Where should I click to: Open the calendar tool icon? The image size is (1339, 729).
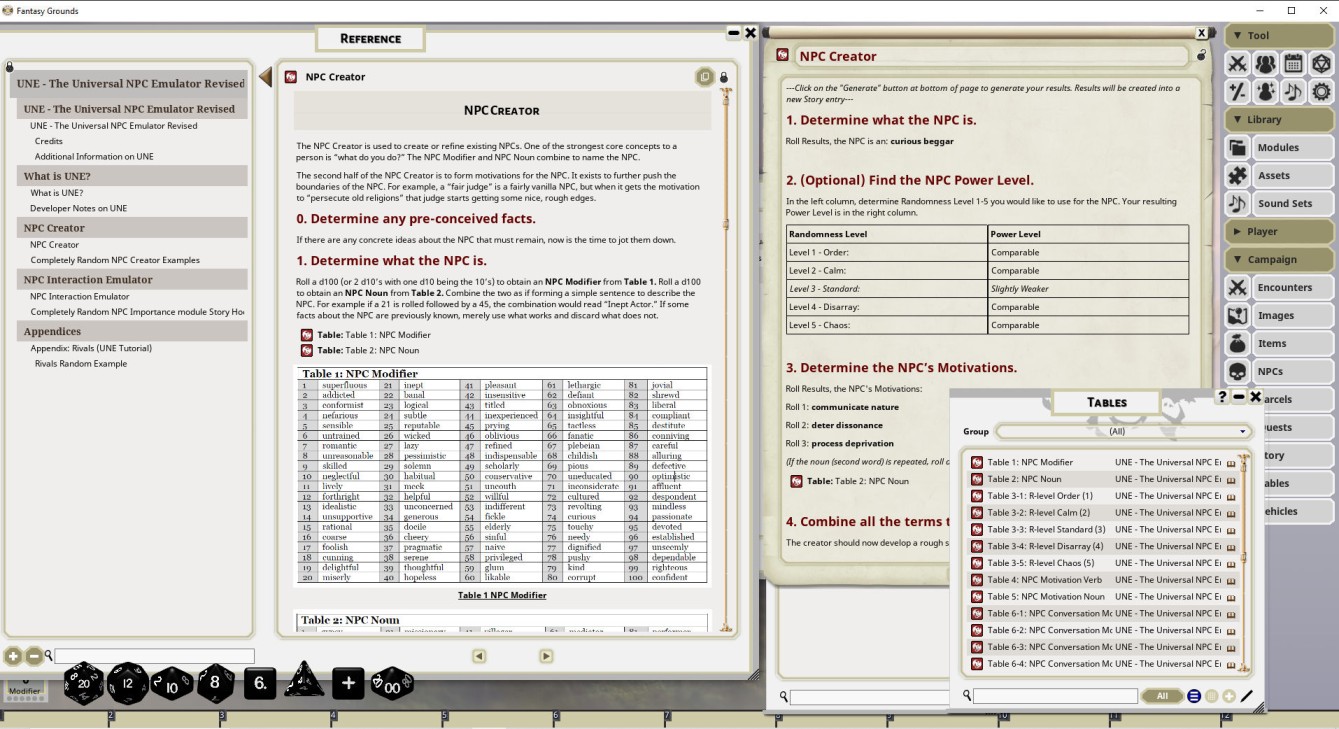click(x=1294, y=64)
